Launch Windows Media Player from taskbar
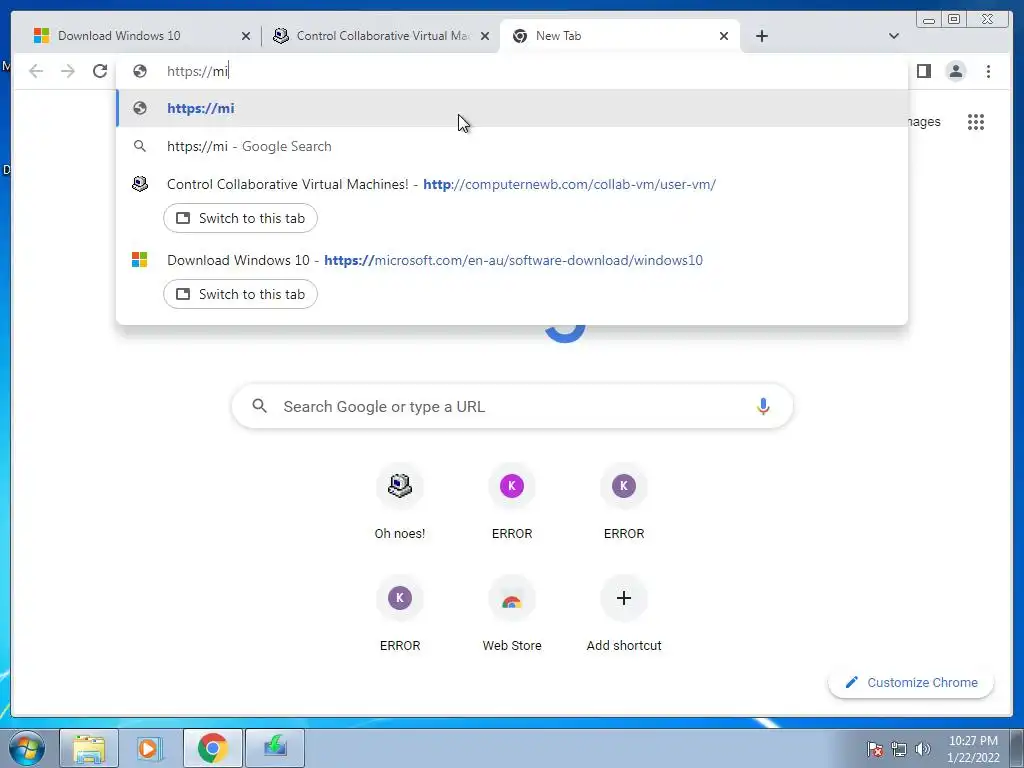This screenshot has width=1024, height=768. pyautogui.click(x=150, y=748)
